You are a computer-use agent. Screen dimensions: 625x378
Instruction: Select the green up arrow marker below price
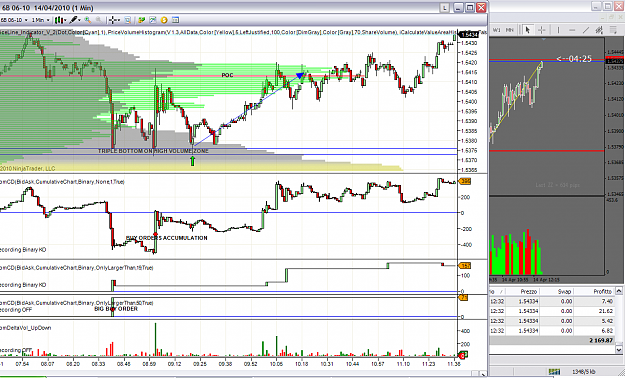click(x=193, y=161)
